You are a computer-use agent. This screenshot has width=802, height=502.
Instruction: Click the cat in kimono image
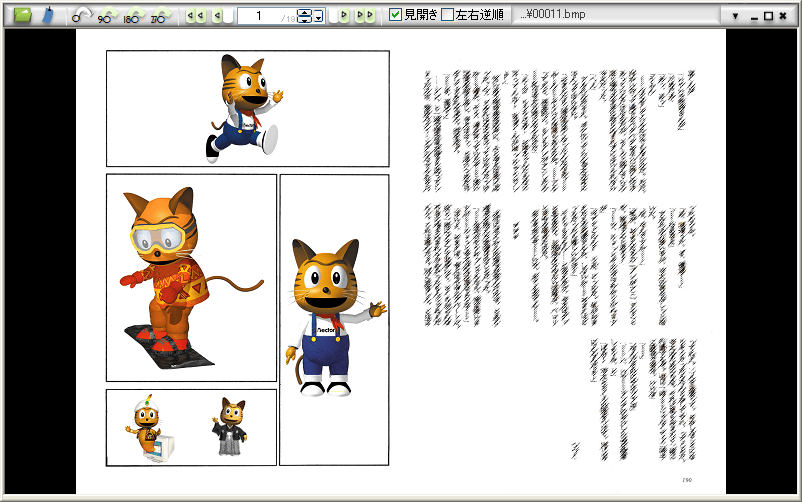(x=230, y=426)
